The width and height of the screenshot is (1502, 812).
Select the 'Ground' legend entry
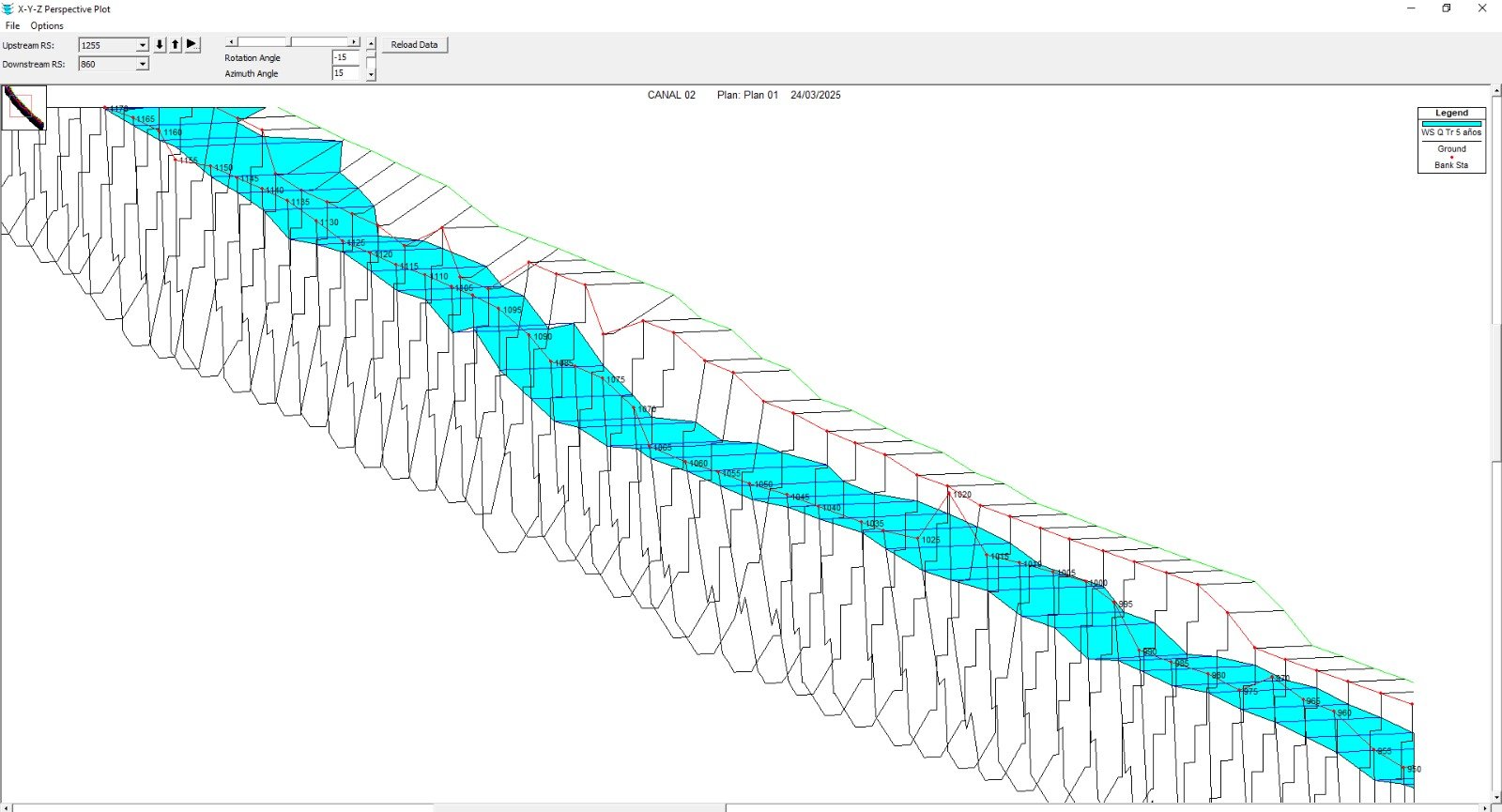(1451, 148)
